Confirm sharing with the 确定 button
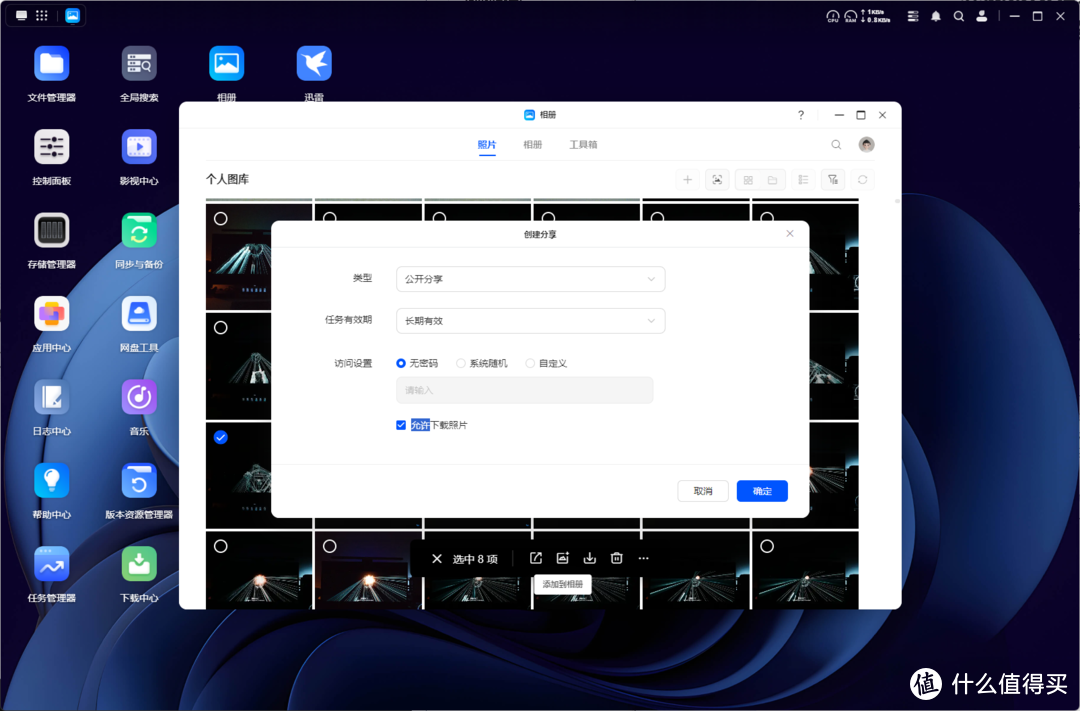 pos(762,491)
